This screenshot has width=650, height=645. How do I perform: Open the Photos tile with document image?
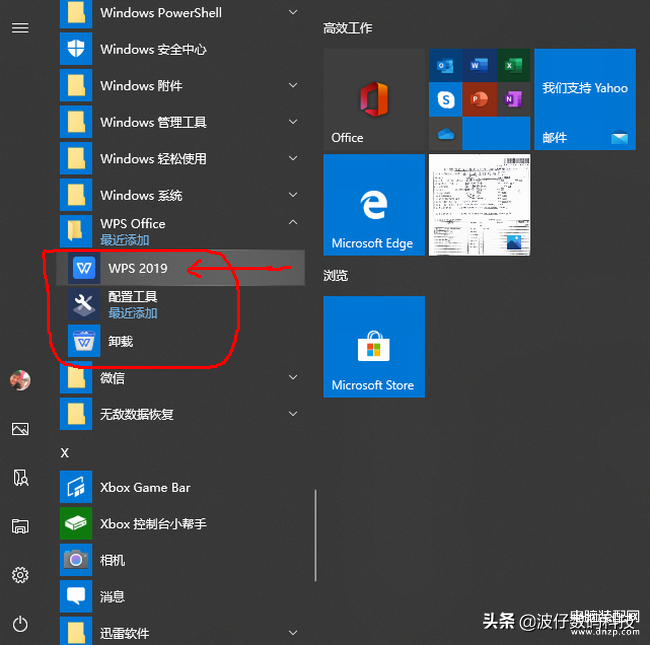coord(479,205)
